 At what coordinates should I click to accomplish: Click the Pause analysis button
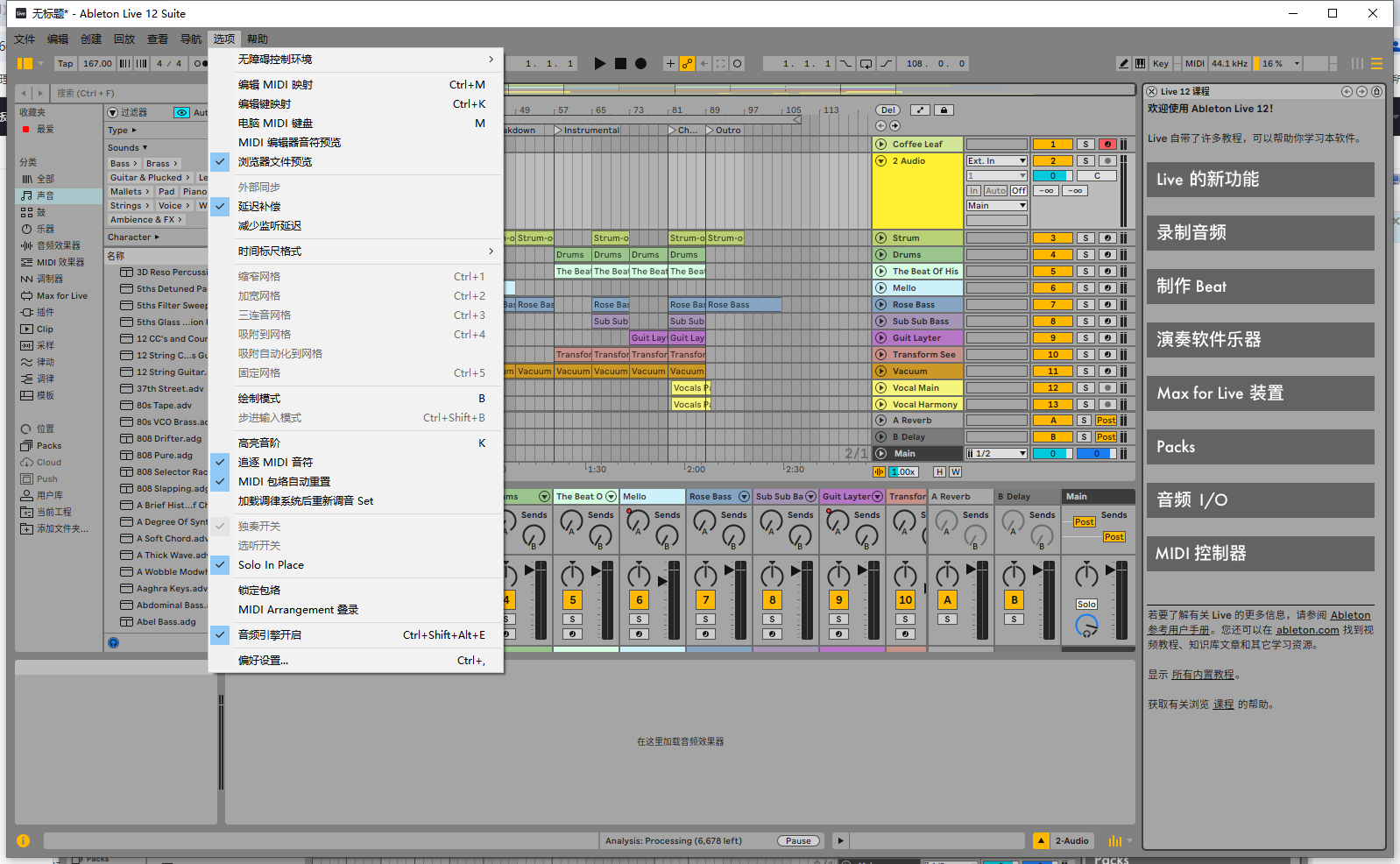[798, 841]
